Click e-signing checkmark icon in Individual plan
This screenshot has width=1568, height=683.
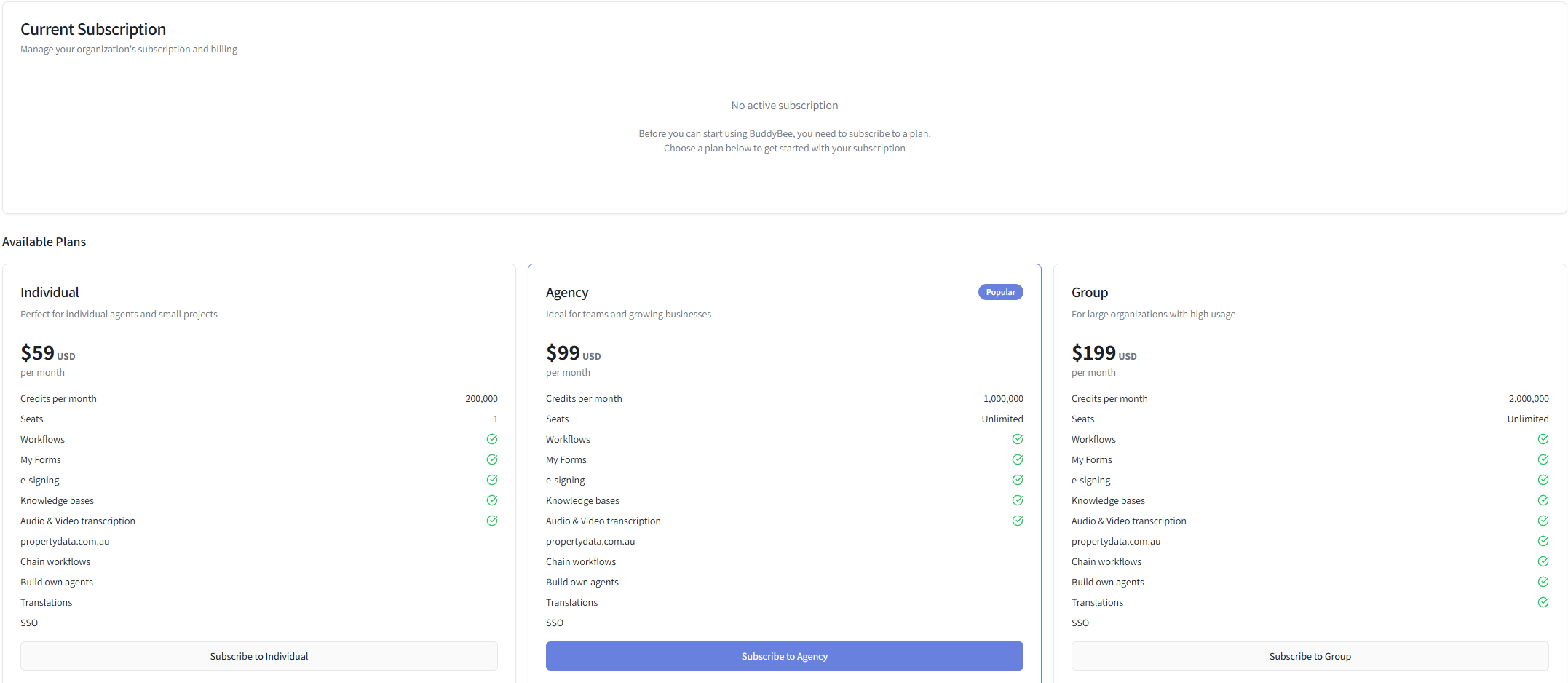tap(492, 480)
